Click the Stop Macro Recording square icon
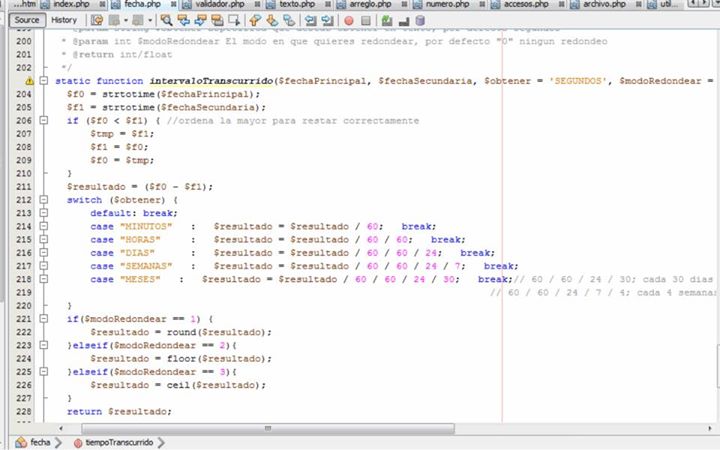This screenshot has height=450, width=720. (366, 20)
